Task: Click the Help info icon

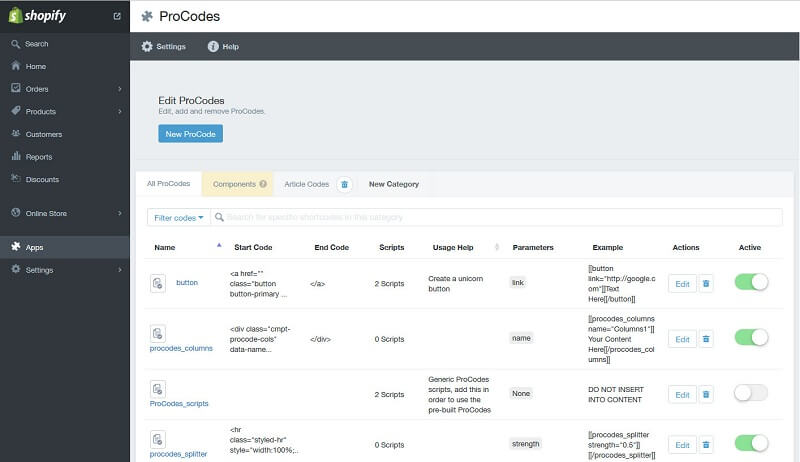Action: pyautogui.click(x=213, y=46)
